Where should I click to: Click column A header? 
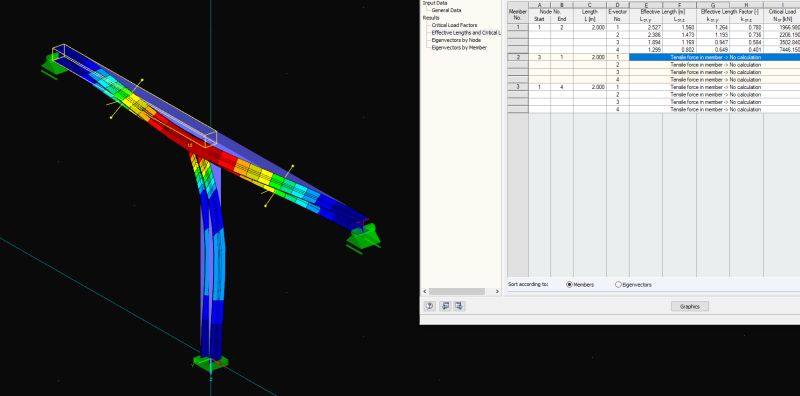click(x=539, y=5)
